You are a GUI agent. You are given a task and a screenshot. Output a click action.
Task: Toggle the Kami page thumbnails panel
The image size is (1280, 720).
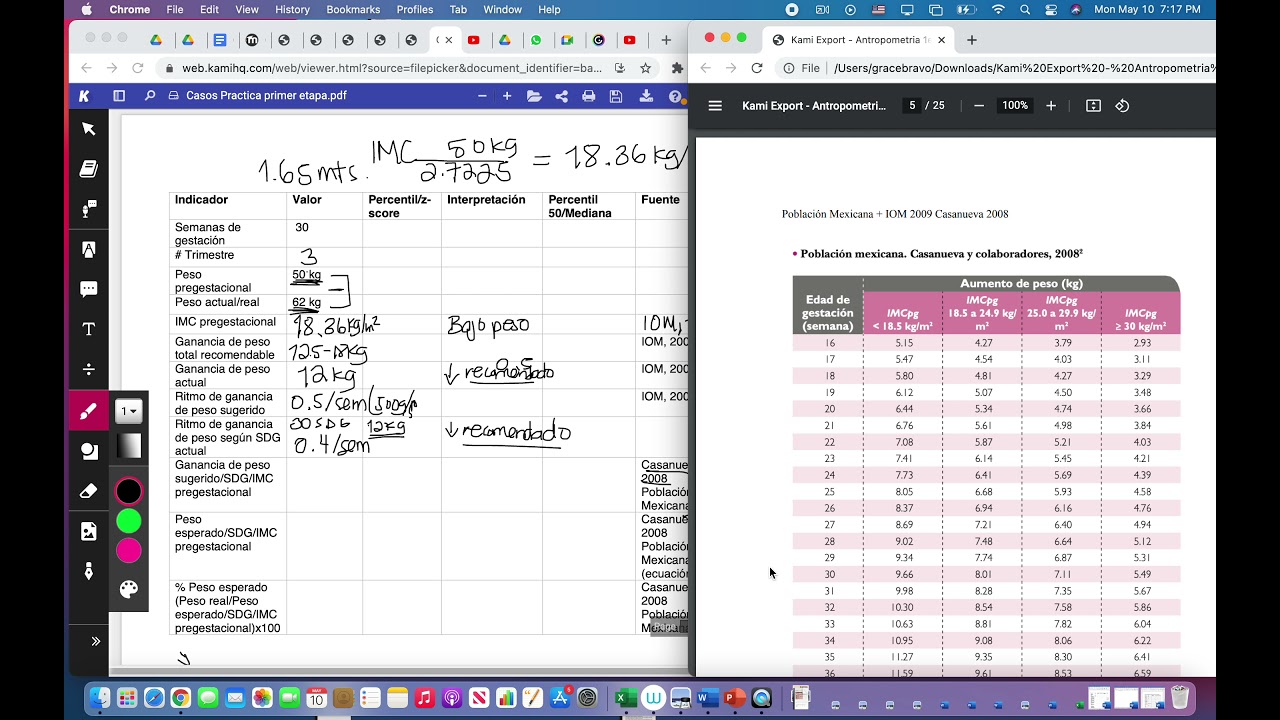point(119,96)
